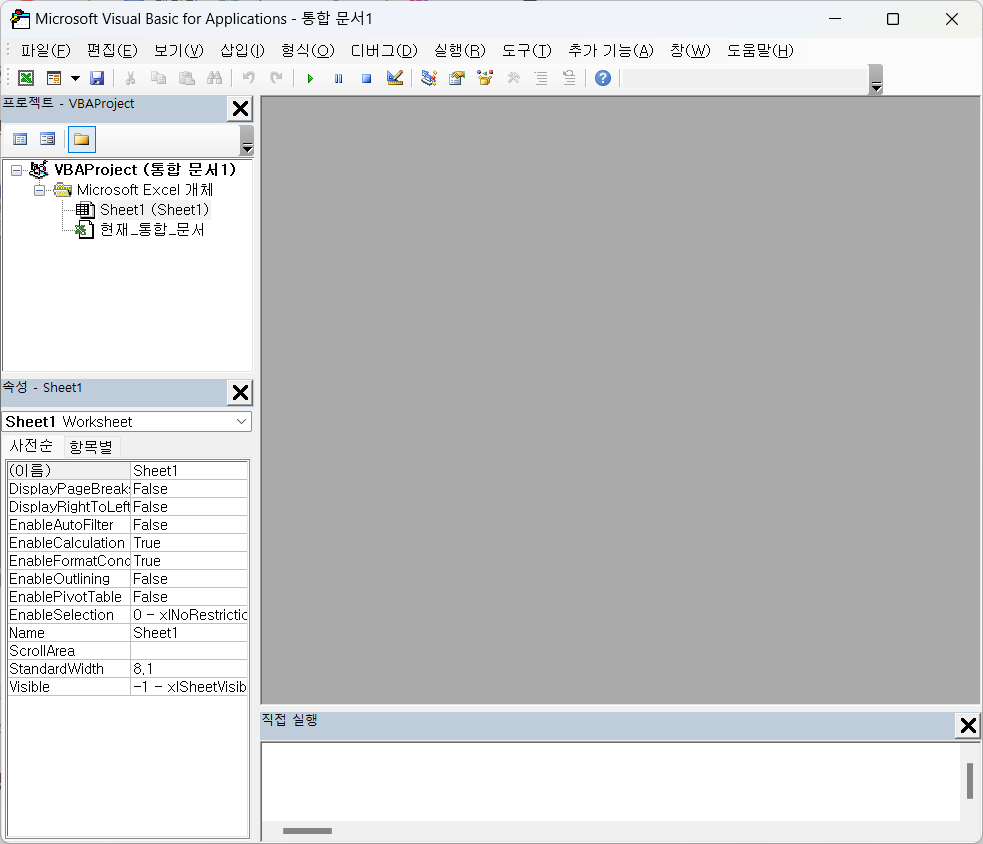Screen dimensions: 983x844
Task: Open the 디버그(D) menu
Action: point(384,51)
